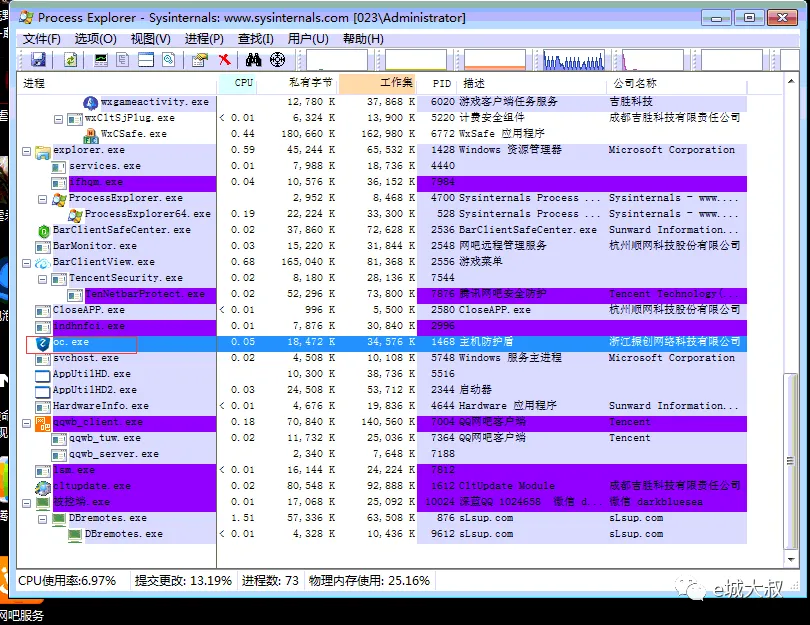Select the Find Window's Process crosshair icon

(x=277, y=60)
